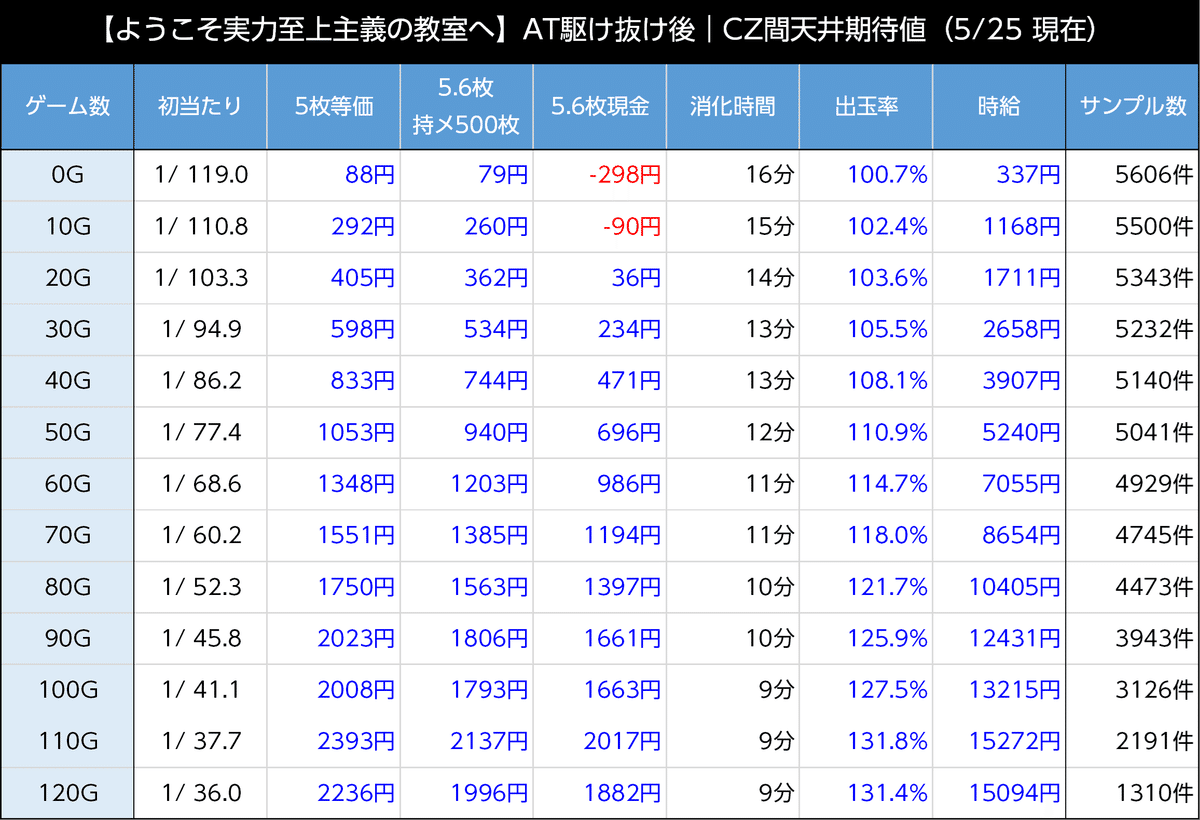Select the 30G row label
This screenshot has height=820, width=1200.
[x=67, y=330]
